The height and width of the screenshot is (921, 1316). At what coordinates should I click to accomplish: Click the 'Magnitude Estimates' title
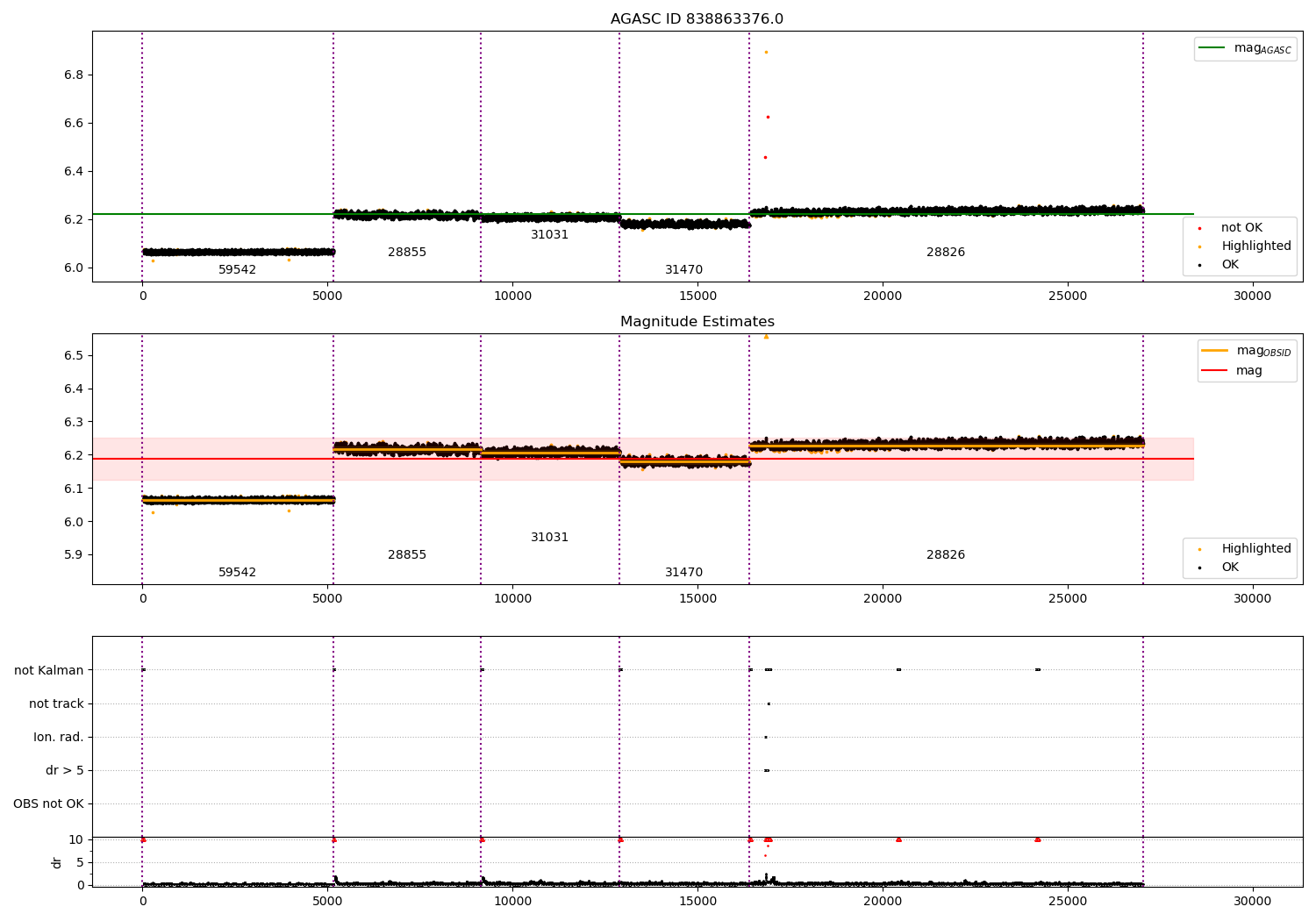[697, 322]
